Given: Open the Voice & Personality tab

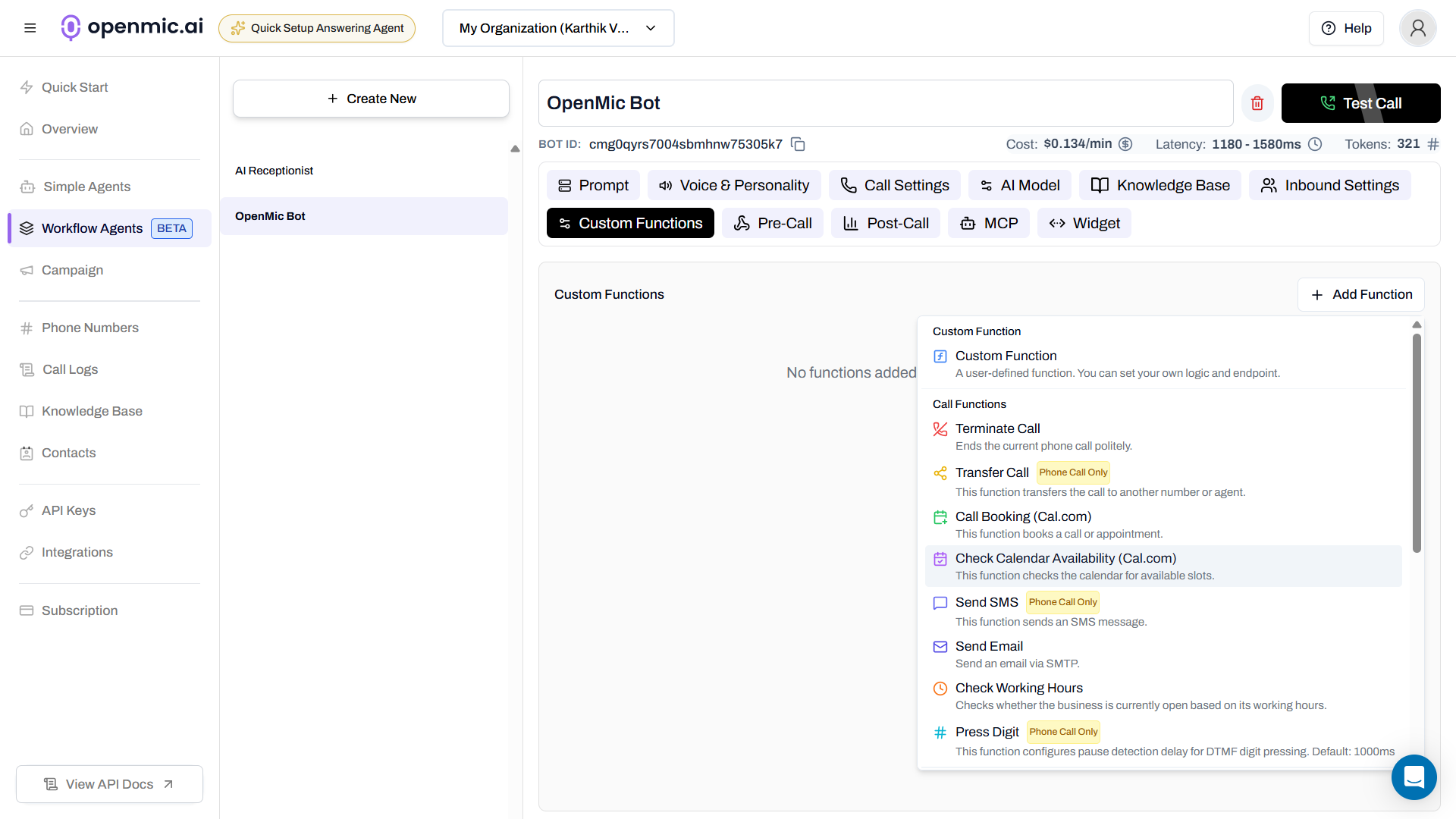Looking at the screenshot, I should point(734,185).
